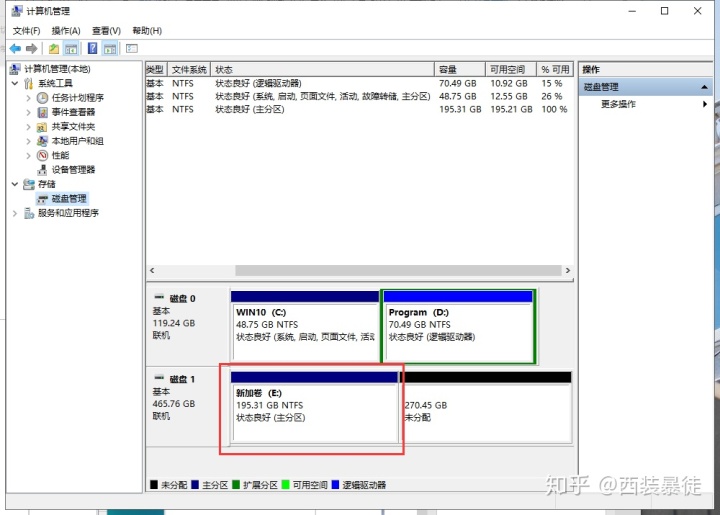The height and width of the screenshot is (515, 720).
Task: Click 更多操作 in actions pane
Action: tap(618, 104)
